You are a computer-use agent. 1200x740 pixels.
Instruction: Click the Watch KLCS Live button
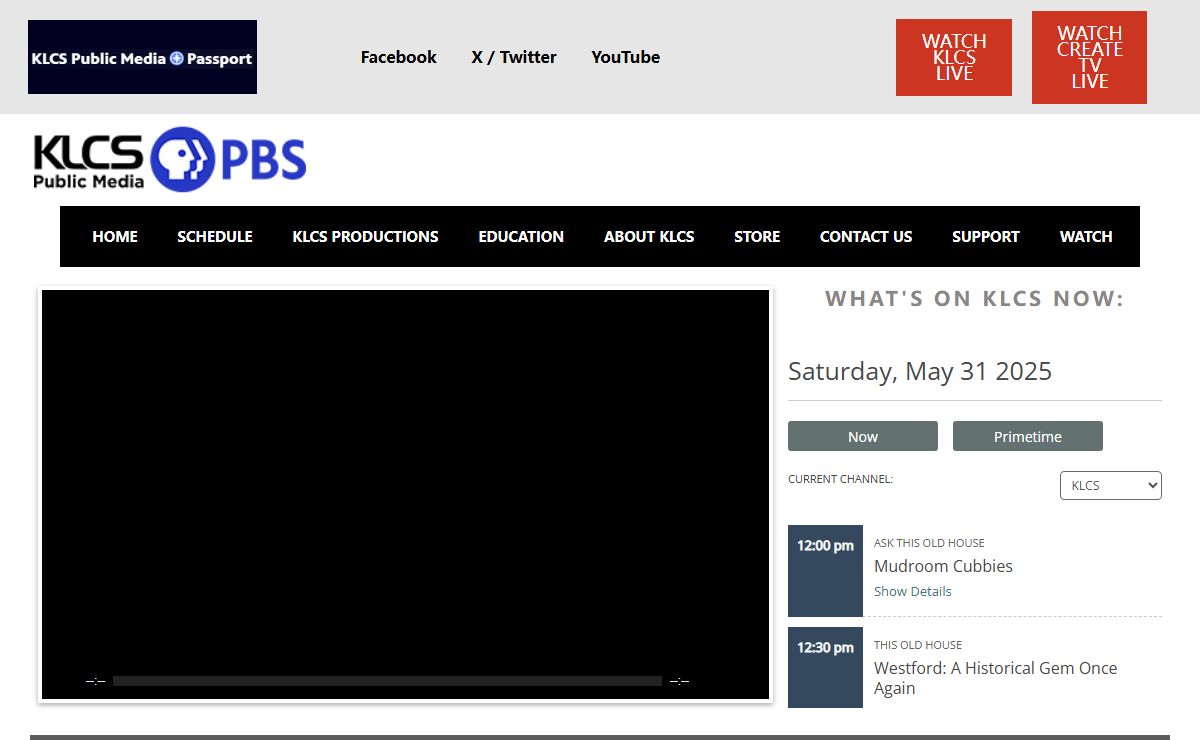tap(954, 57)
